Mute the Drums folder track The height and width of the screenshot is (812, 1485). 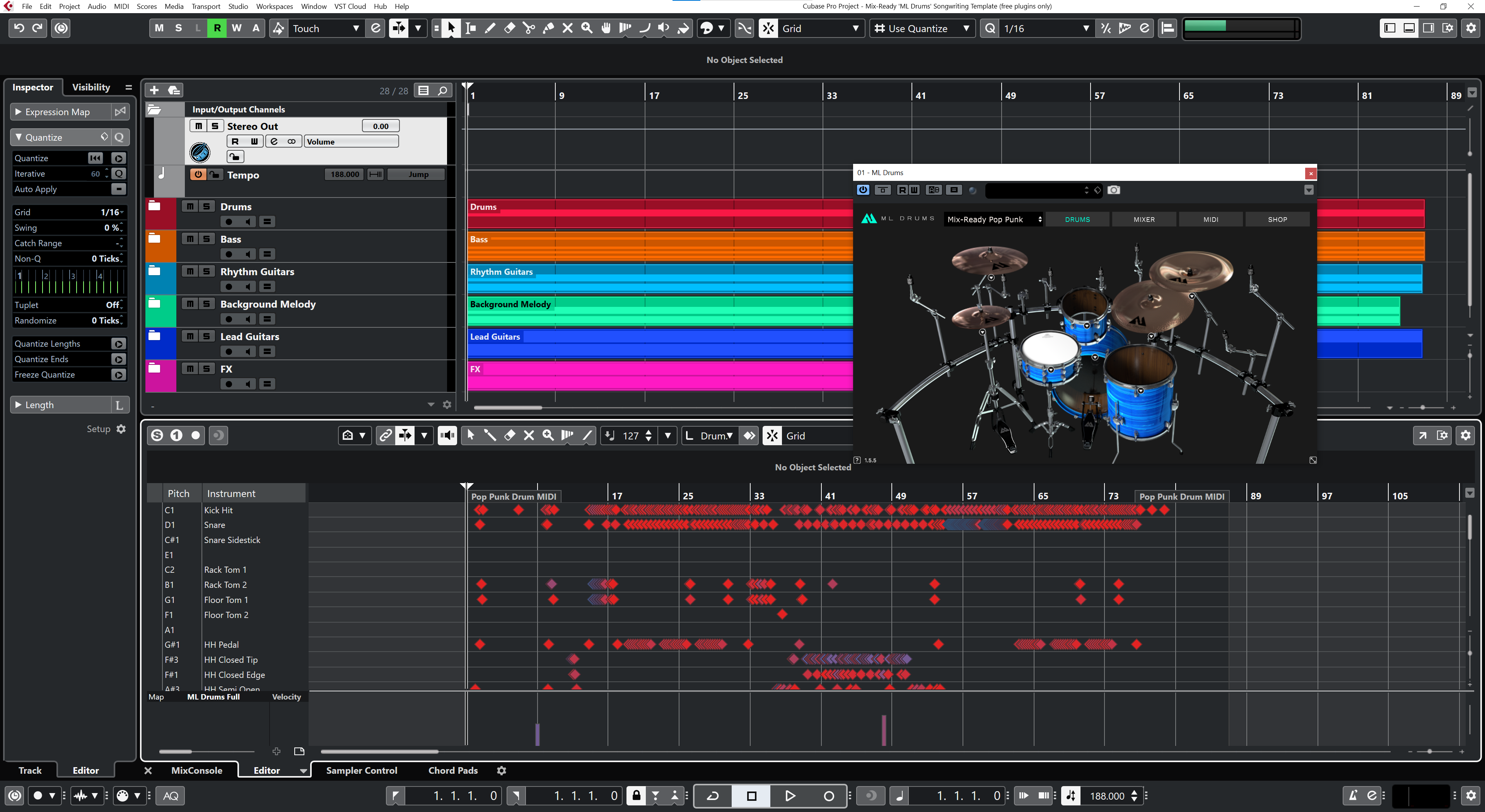[x=189, y=206]
